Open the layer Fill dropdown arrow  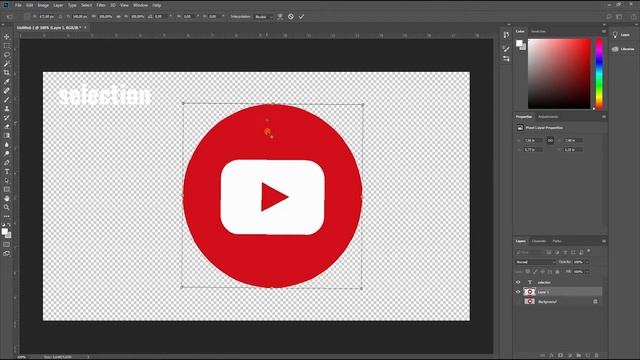point(587,272)
